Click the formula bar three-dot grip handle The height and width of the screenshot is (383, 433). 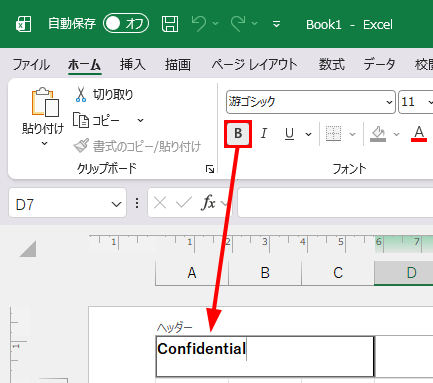click(137, 203)
